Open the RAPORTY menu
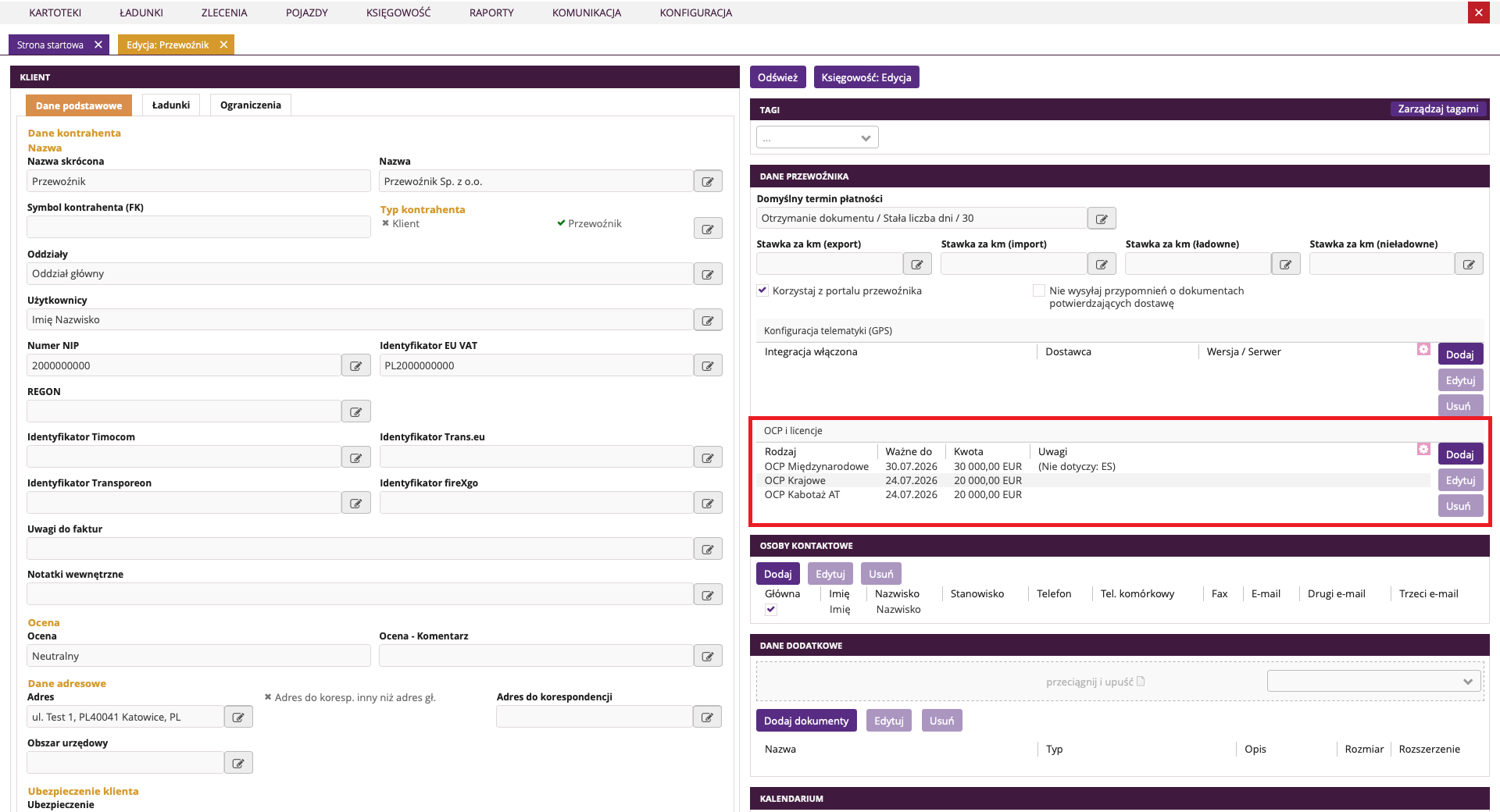This screenshot has width=1500, height=812. pos(491,12)
